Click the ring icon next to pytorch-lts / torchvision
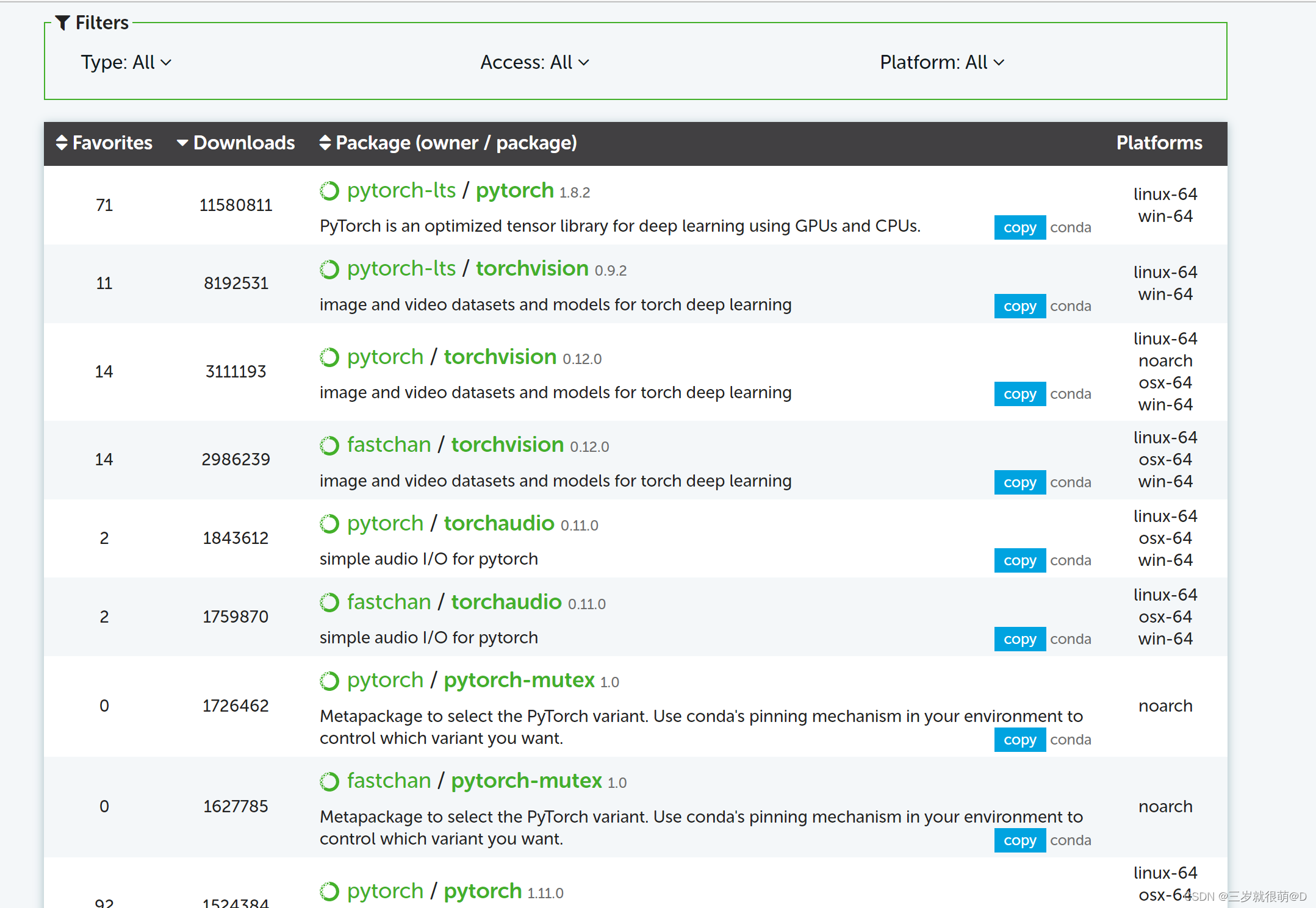 click(x=329, y=269)
